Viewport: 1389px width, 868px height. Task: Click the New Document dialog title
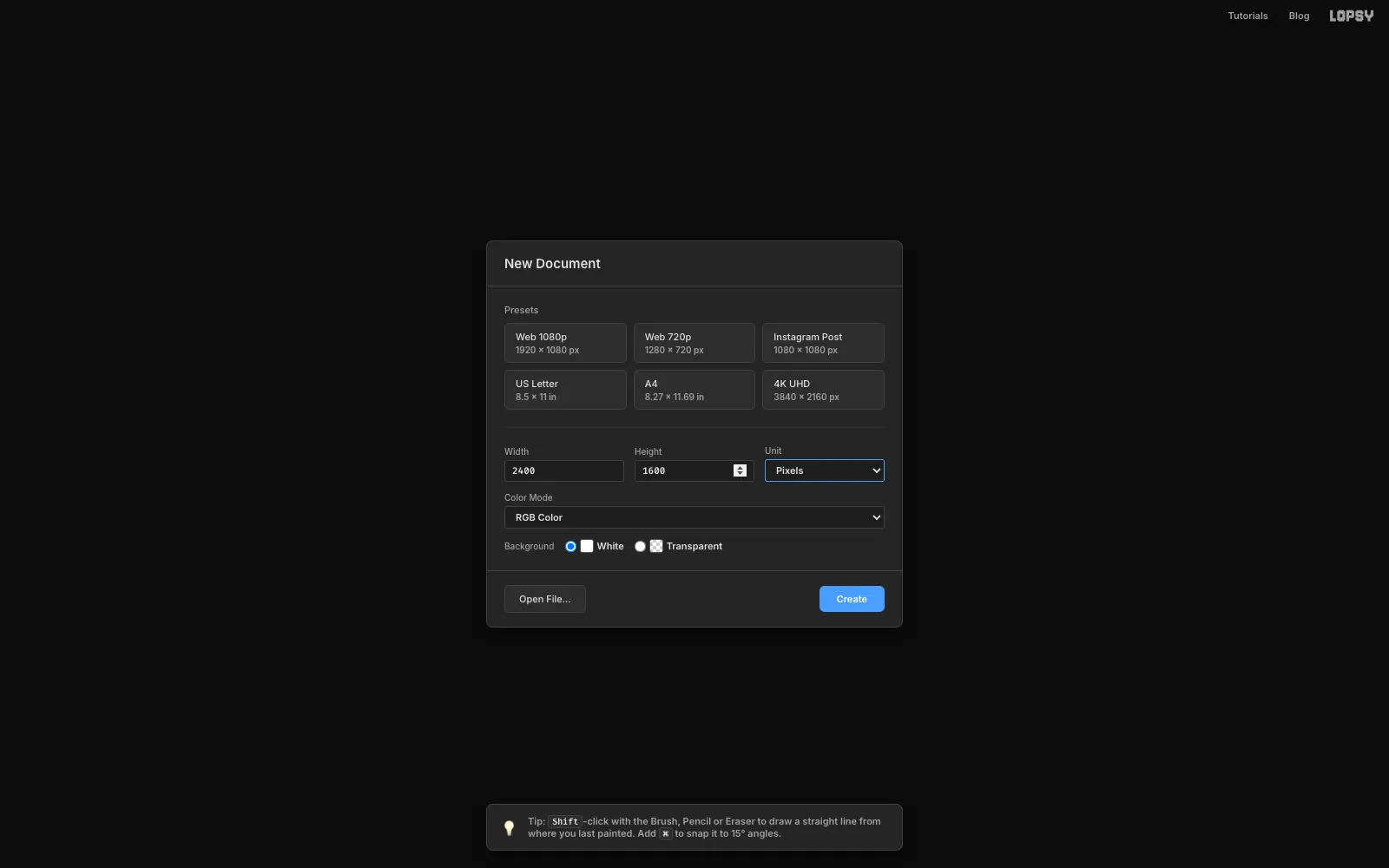552,264
